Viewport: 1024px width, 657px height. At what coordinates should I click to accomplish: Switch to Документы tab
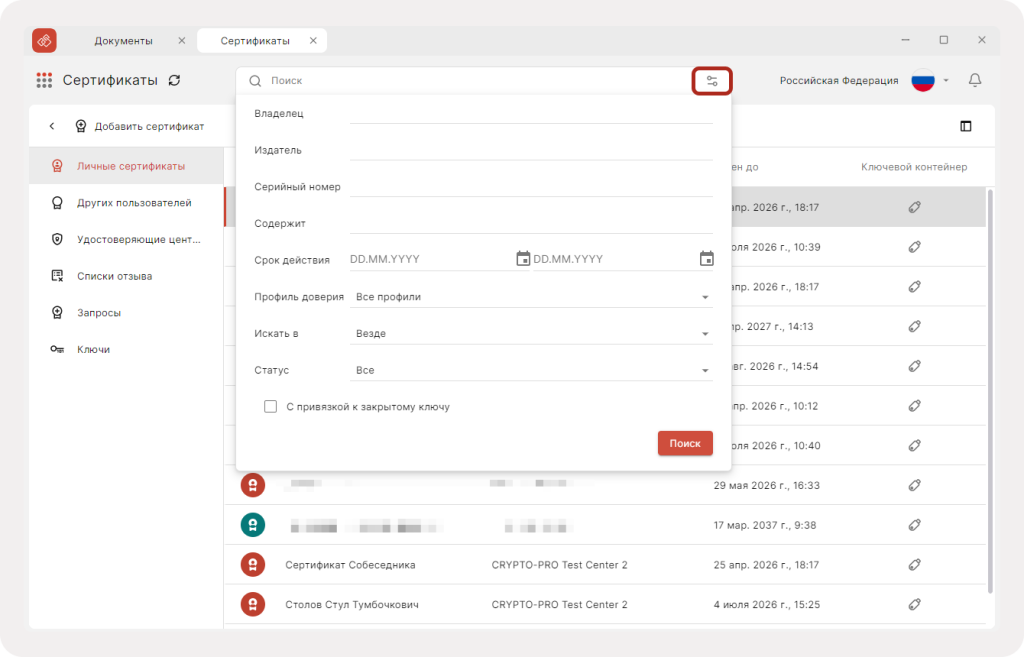pyautogui.click(x=123, y=40)
